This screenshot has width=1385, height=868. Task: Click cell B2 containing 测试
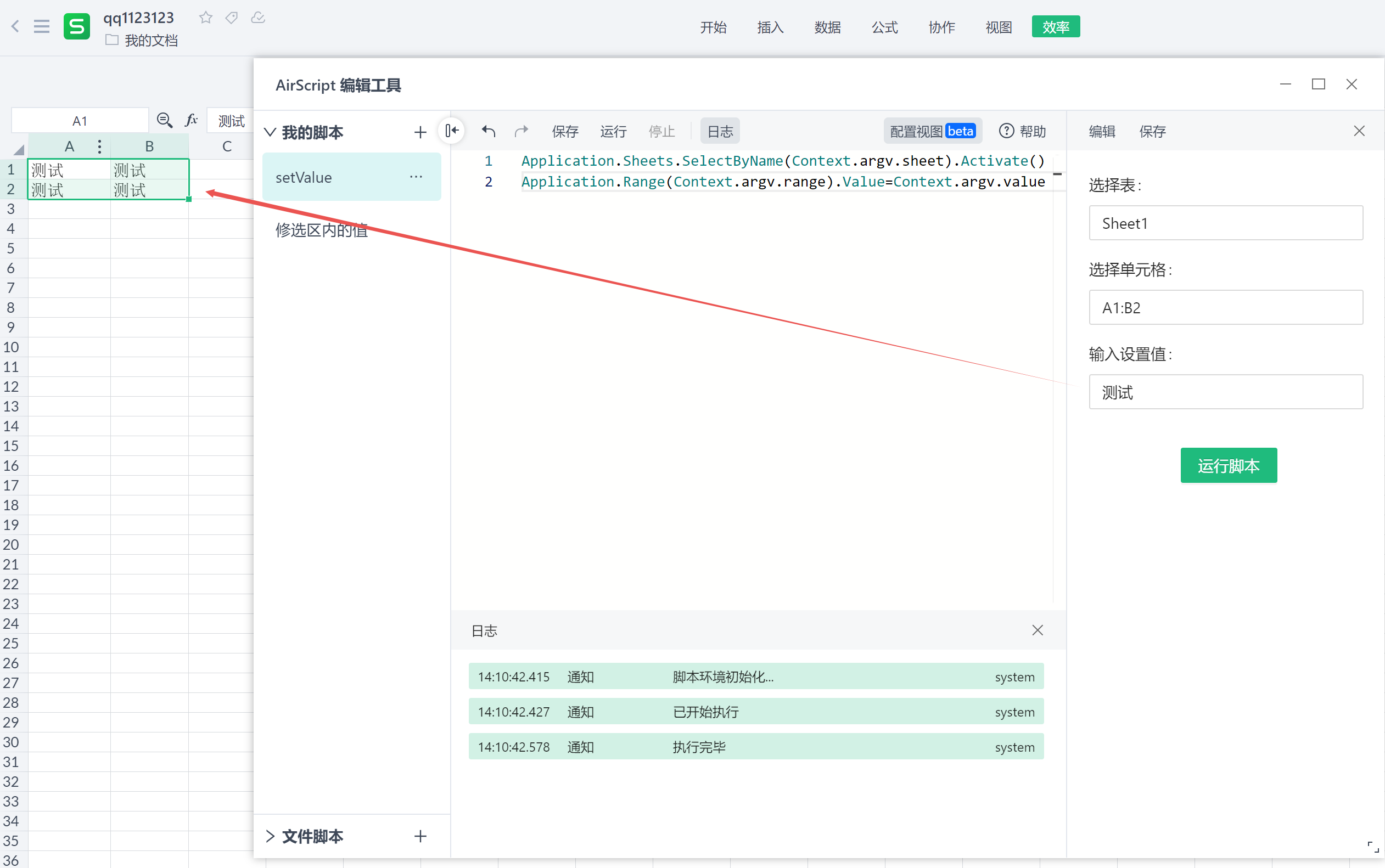tap(149, 189)
